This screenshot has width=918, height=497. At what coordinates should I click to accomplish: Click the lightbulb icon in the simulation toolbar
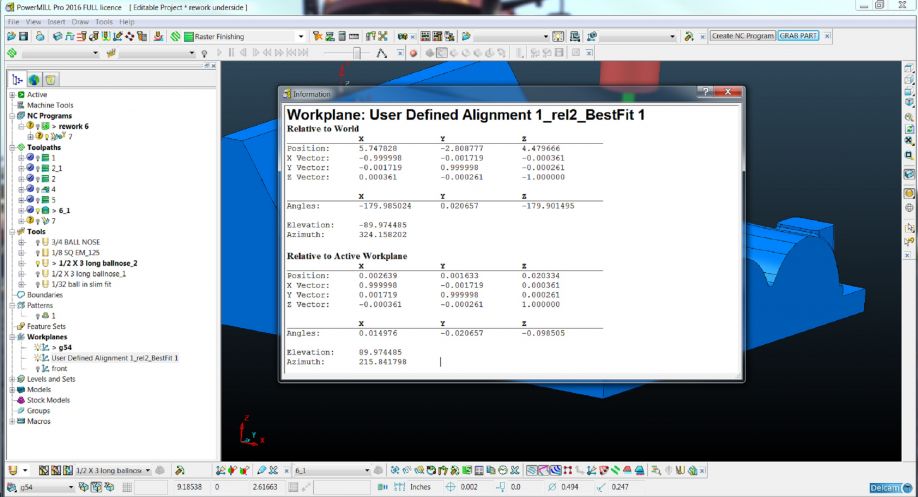point(204,53)
